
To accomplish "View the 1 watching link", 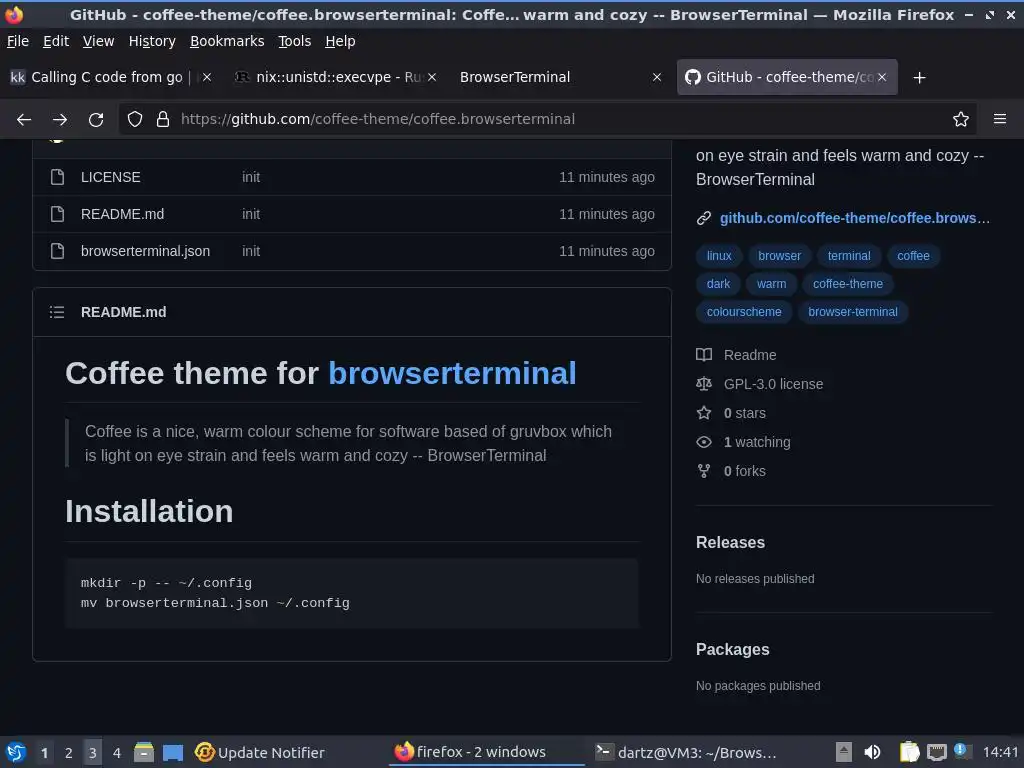I will (x=757, y=442).
